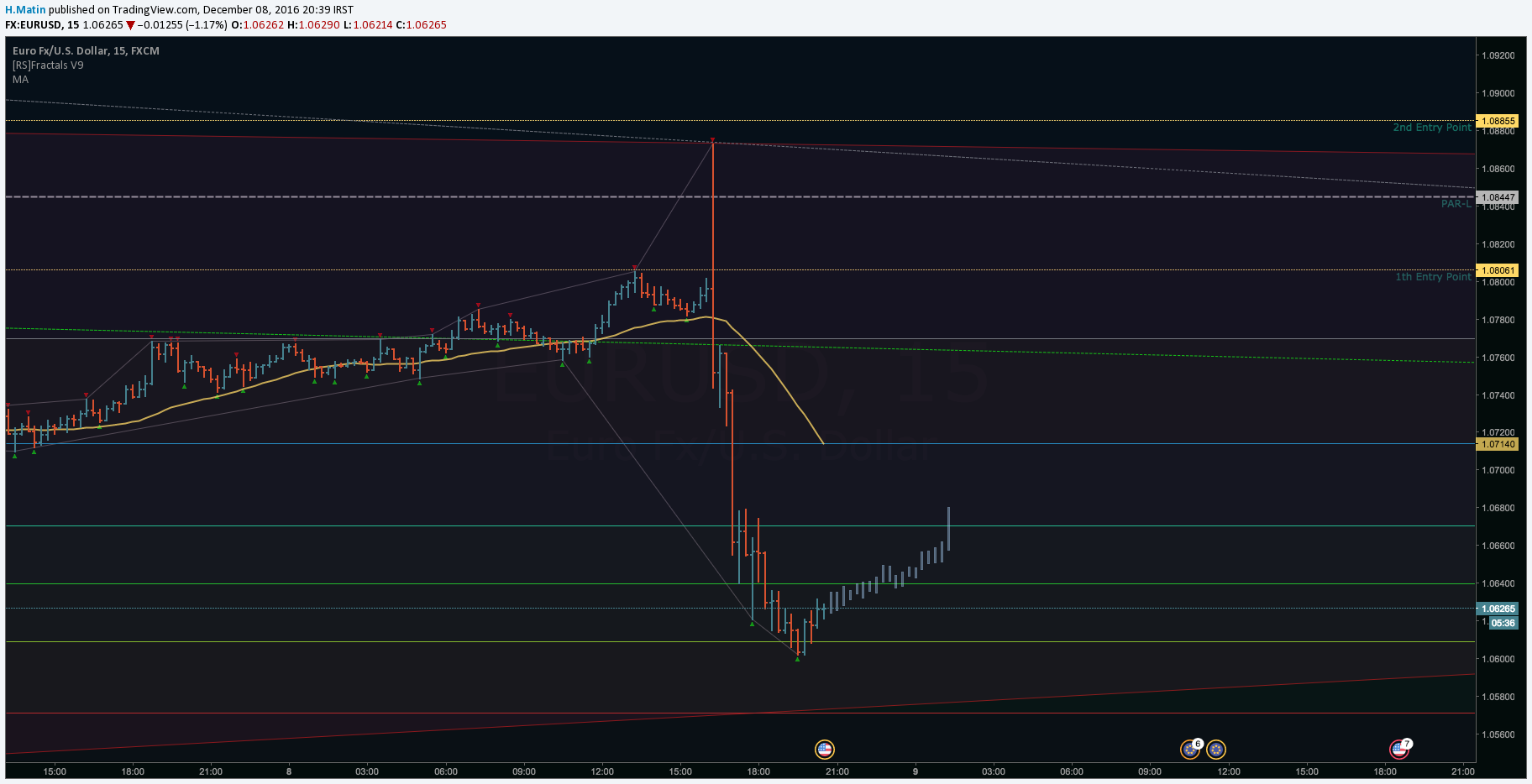The image size is (1532, 784).
Task: Click the 1.08061 price label
Action: click(x=1498, y=270)
